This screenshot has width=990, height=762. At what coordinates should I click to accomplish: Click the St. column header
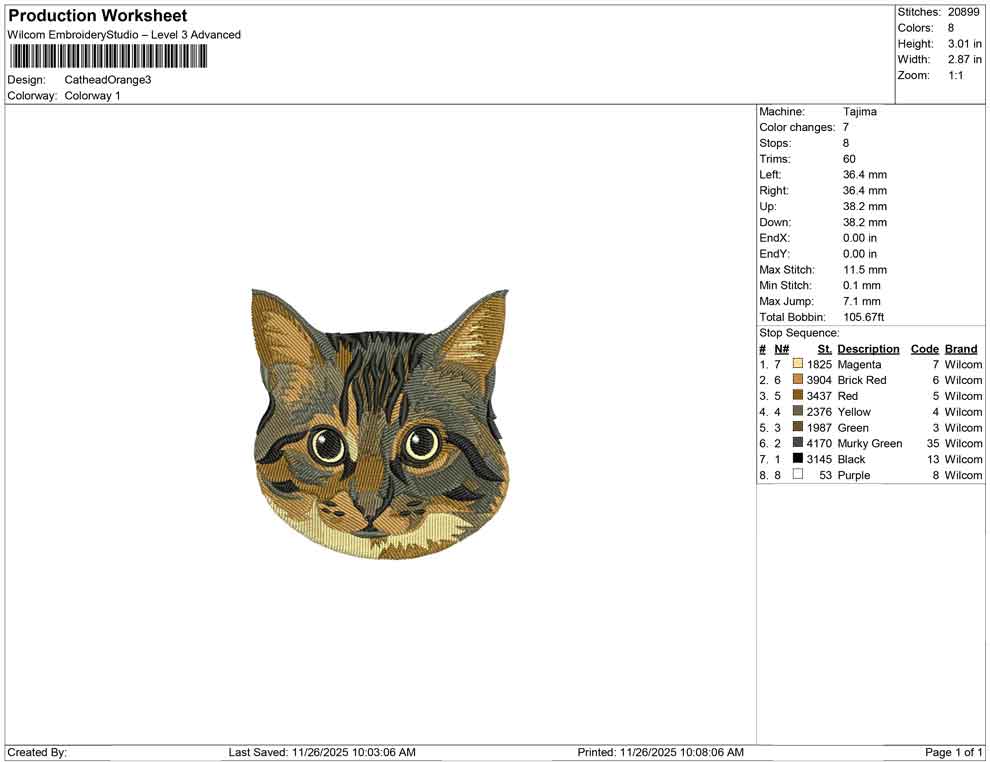[823, 348]
